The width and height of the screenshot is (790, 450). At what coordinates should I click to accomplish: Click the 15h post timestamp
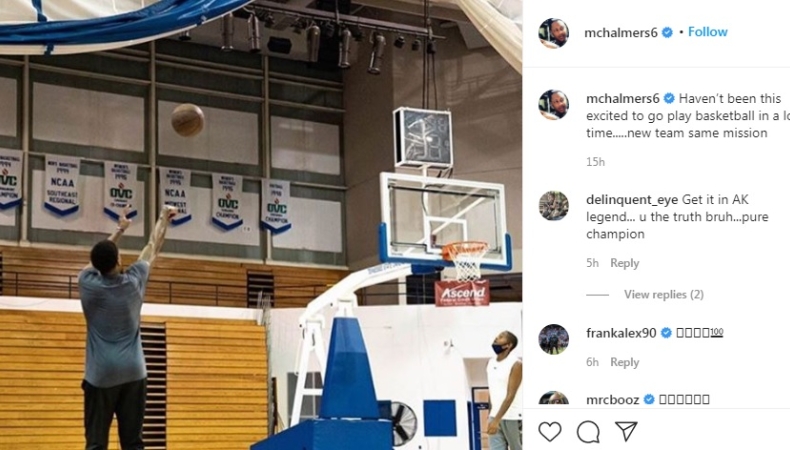point(595,162)
